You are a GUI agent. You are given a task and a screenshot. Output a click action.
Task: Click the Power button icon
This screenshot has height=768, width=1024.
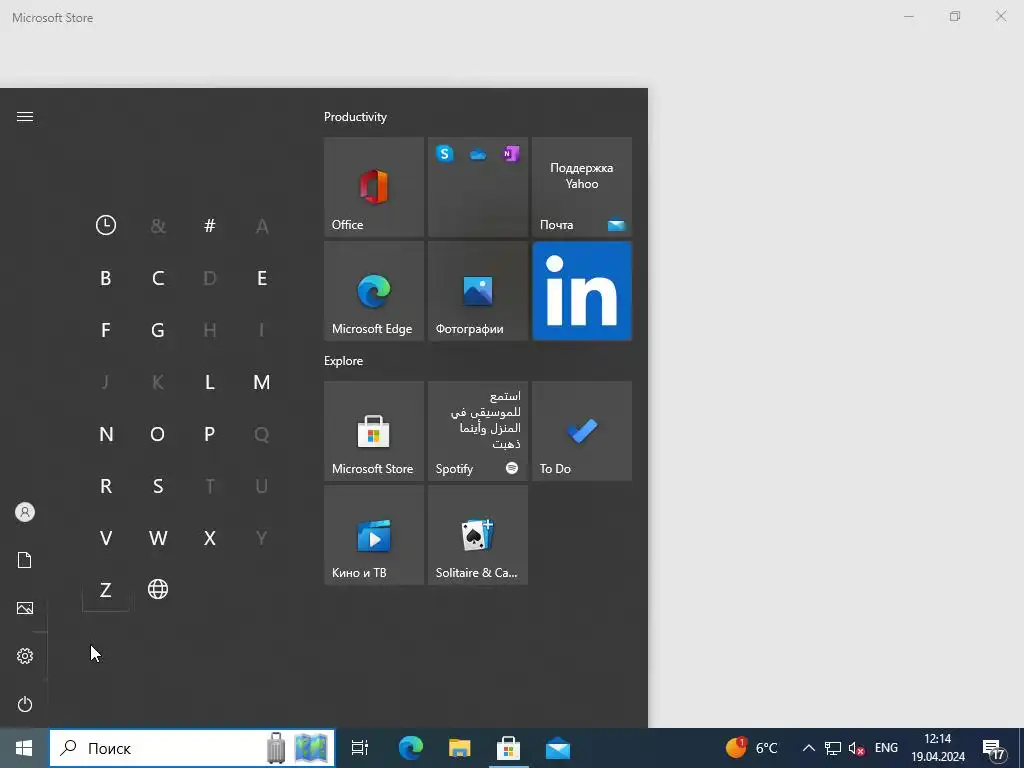click(x=25, y=704)
